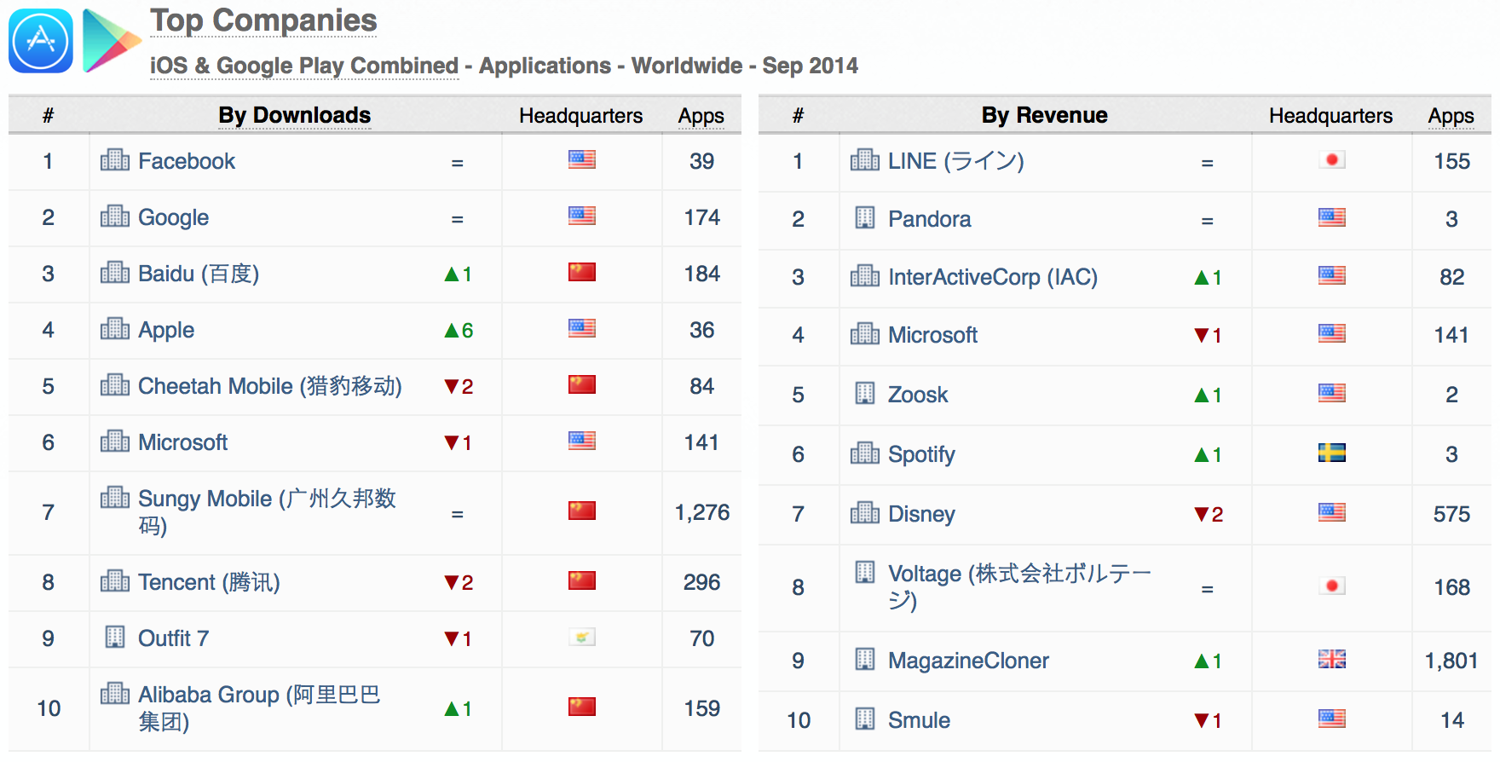Open the Cheetah Mobile company page
The image size is (1500, 762).
coord(270,386)
